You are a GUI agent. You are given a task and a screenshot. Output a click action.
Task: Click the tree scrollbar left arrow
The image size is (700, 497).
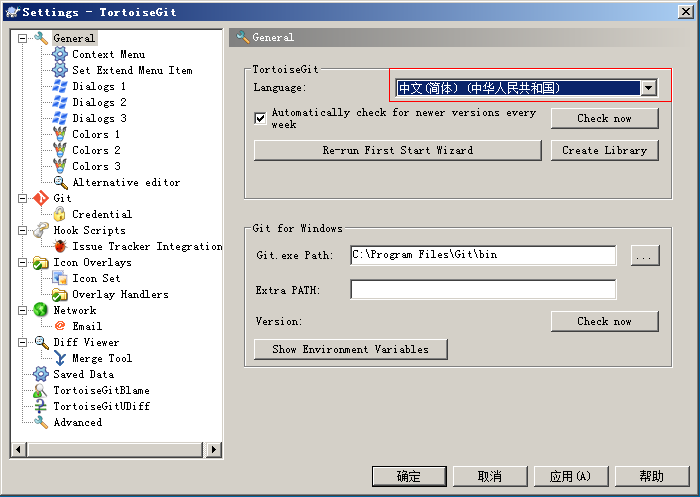(x=18, y=449)
